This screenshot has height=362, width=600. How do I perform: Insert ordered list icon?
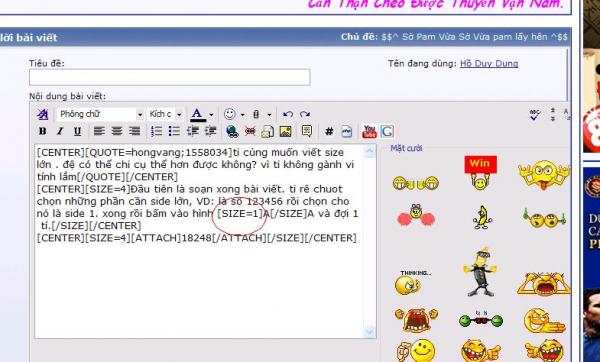tap(156, 131)
